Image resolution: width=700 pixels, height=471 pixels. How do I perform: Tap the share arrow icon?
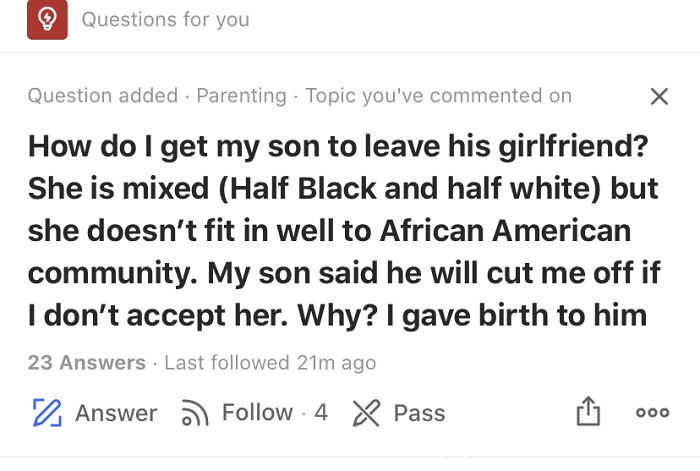pos(588,412)
